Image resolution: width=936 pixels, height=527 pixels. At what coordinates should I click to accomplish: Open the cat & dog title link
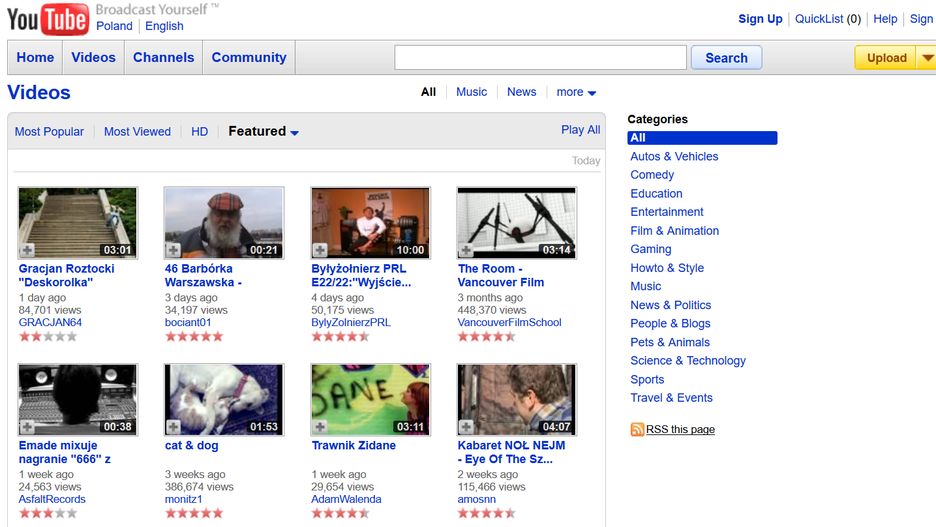pos(192,445)
